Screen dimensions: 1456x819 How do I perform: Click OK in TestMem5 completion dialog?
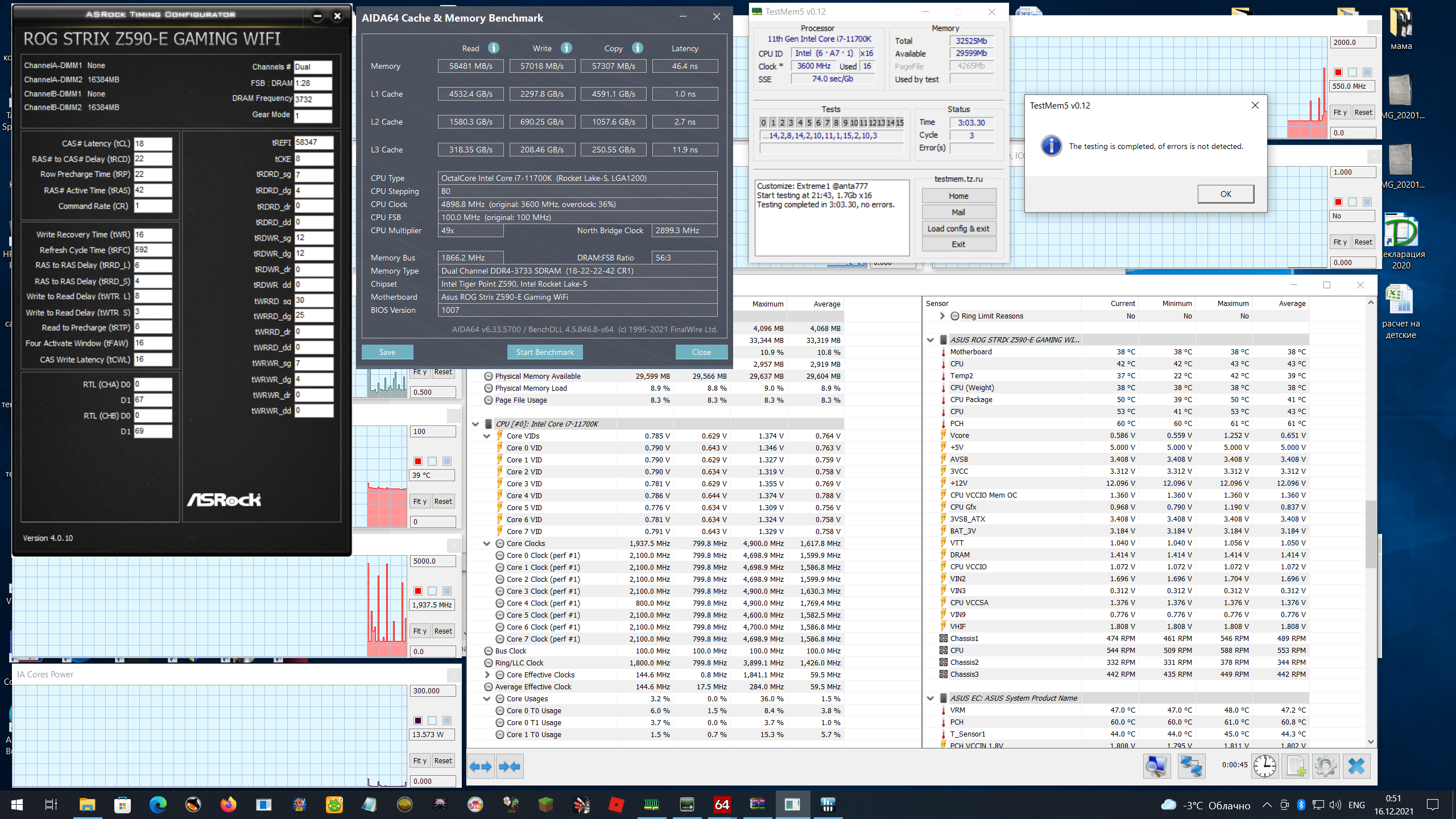1225,194
